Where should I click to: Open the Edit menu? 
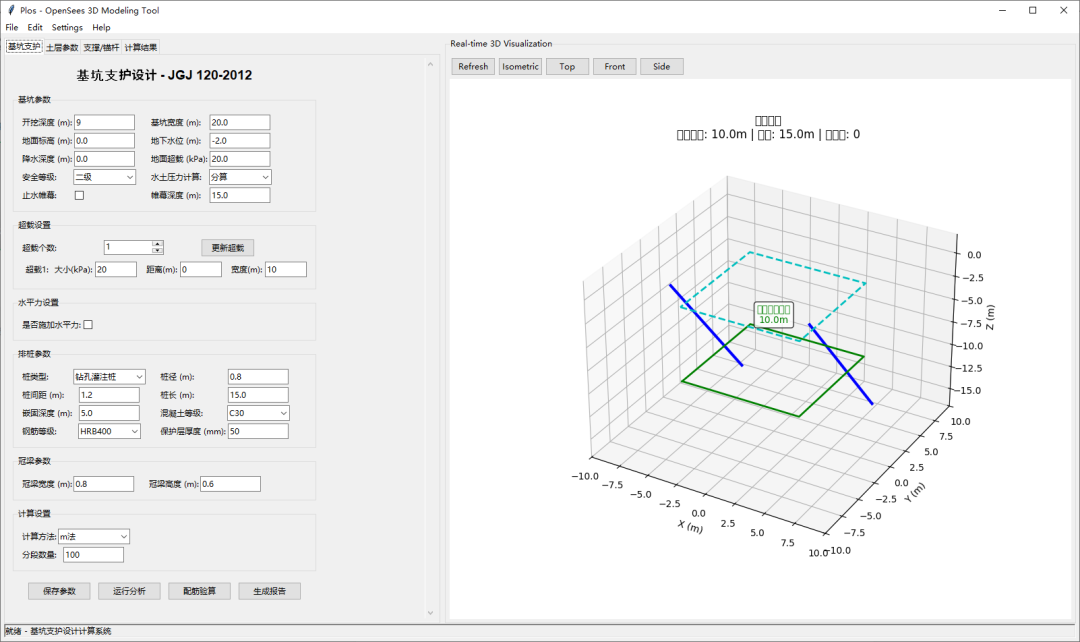coord(35,28)
